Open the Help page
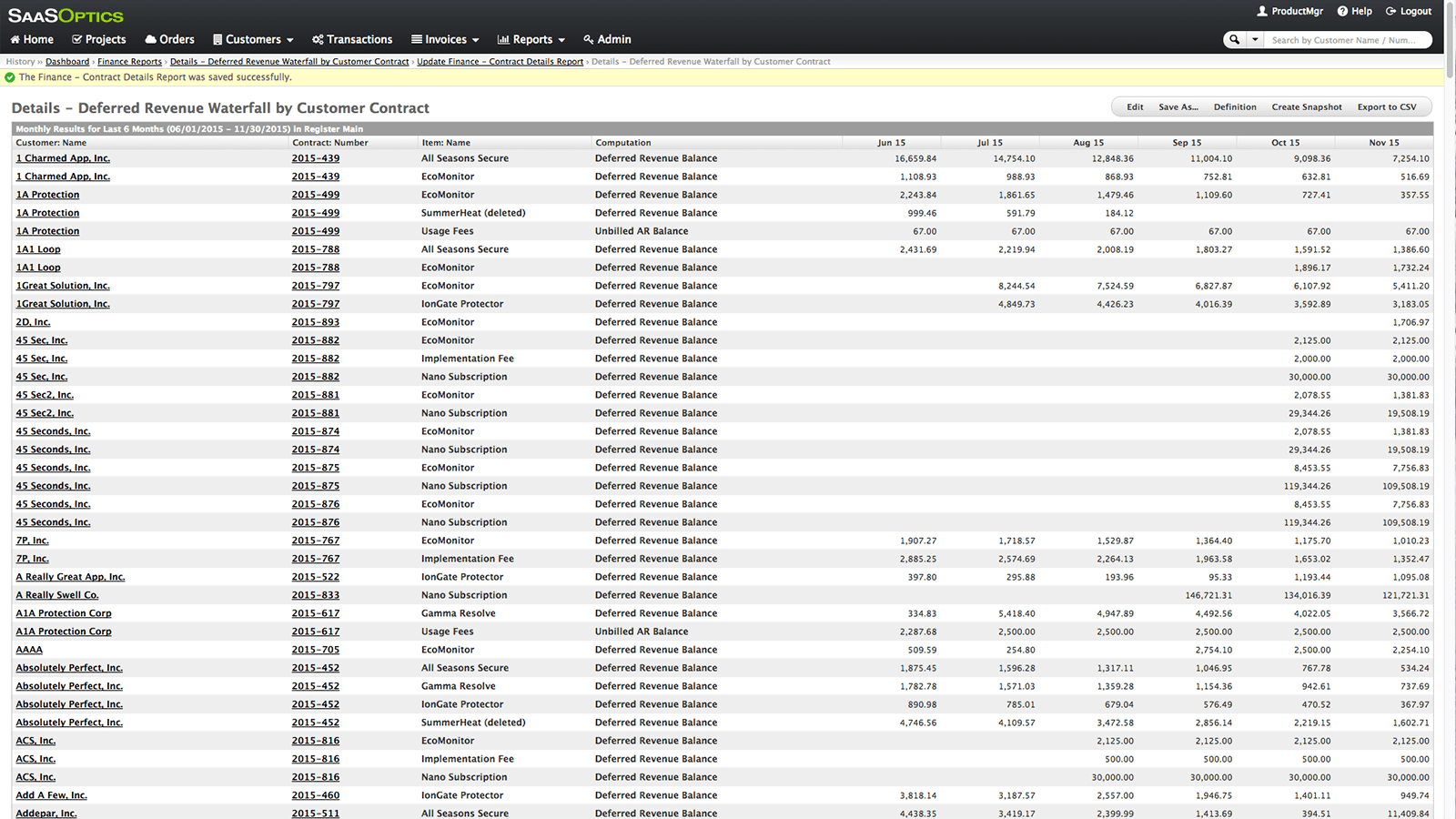 tap(1354, 11)
